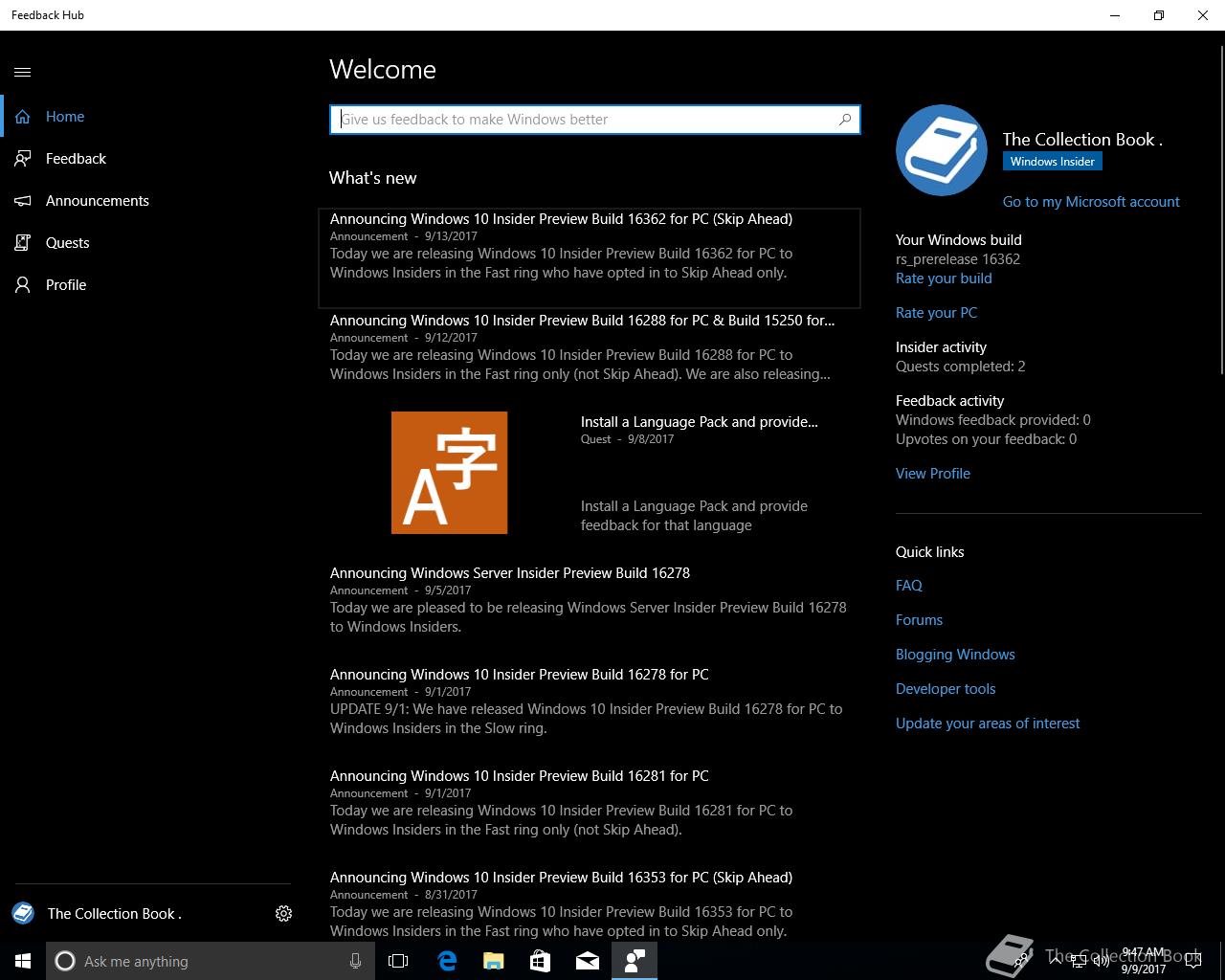Click the Cortana microphone icon

(355, 961)
